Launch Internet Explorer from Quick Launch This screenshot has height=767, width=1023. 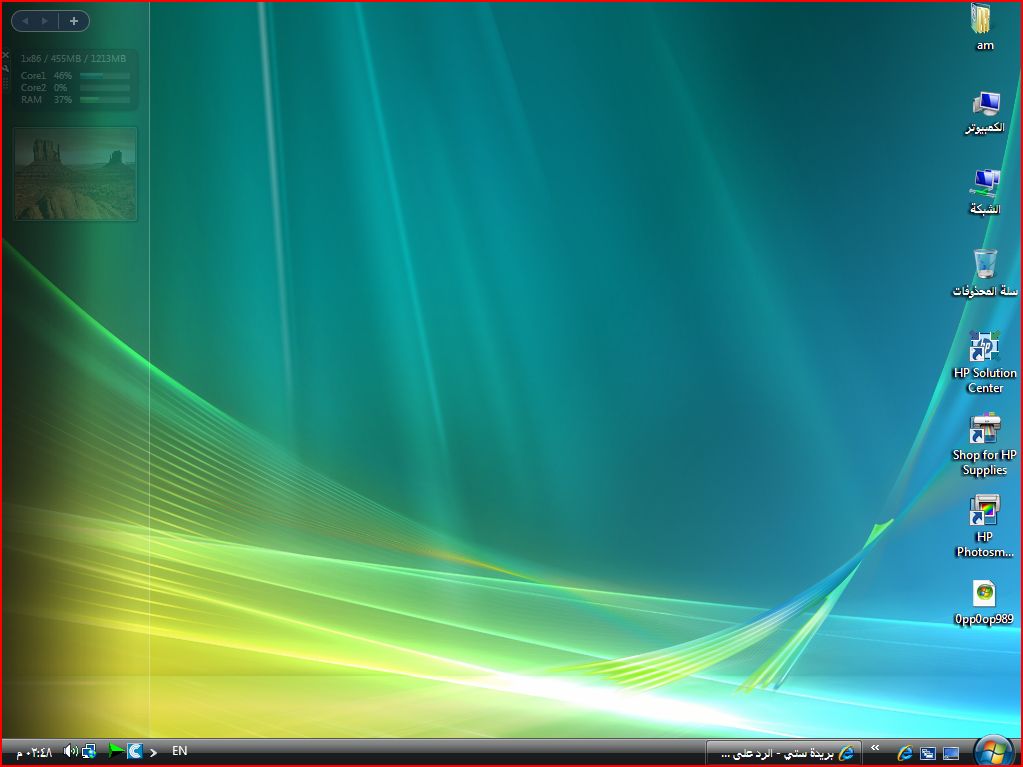[904, 753]
